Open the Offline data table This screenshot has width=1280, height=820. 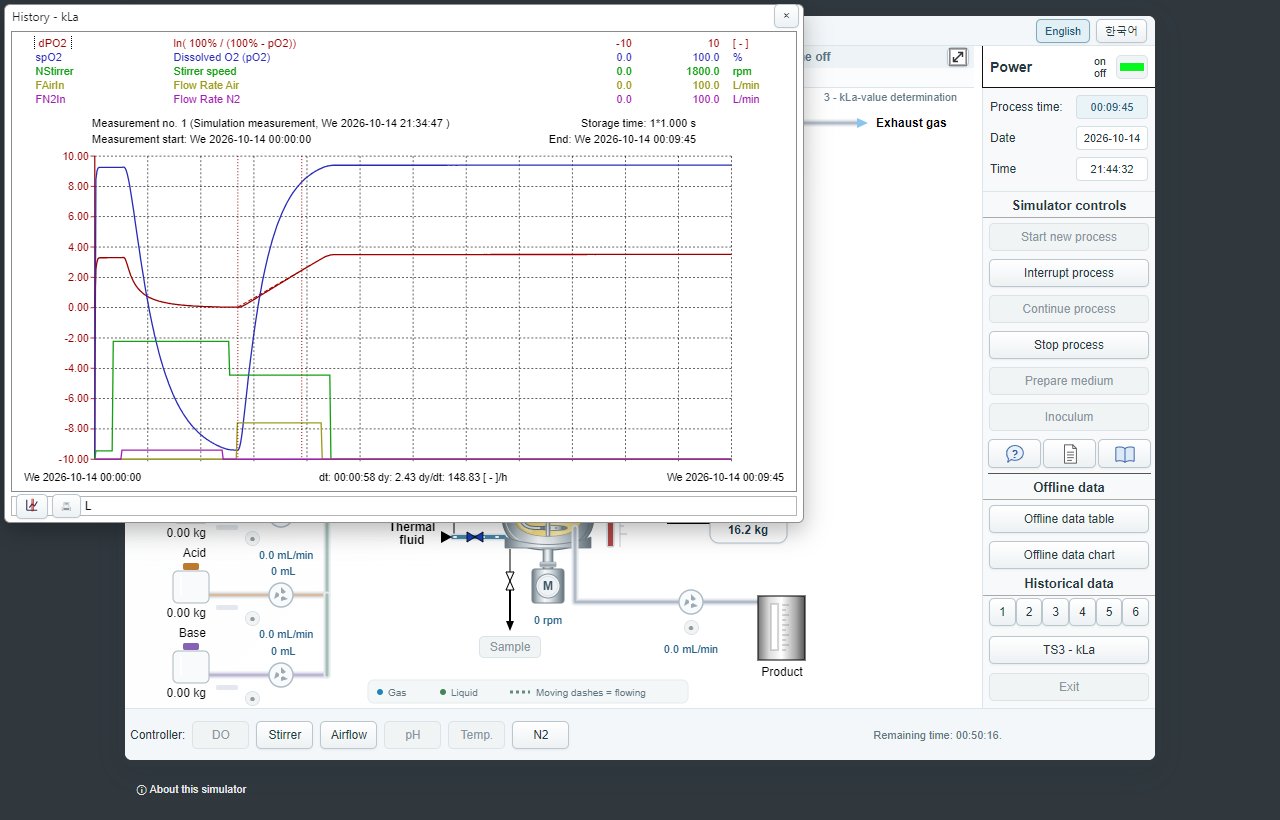1068,519
